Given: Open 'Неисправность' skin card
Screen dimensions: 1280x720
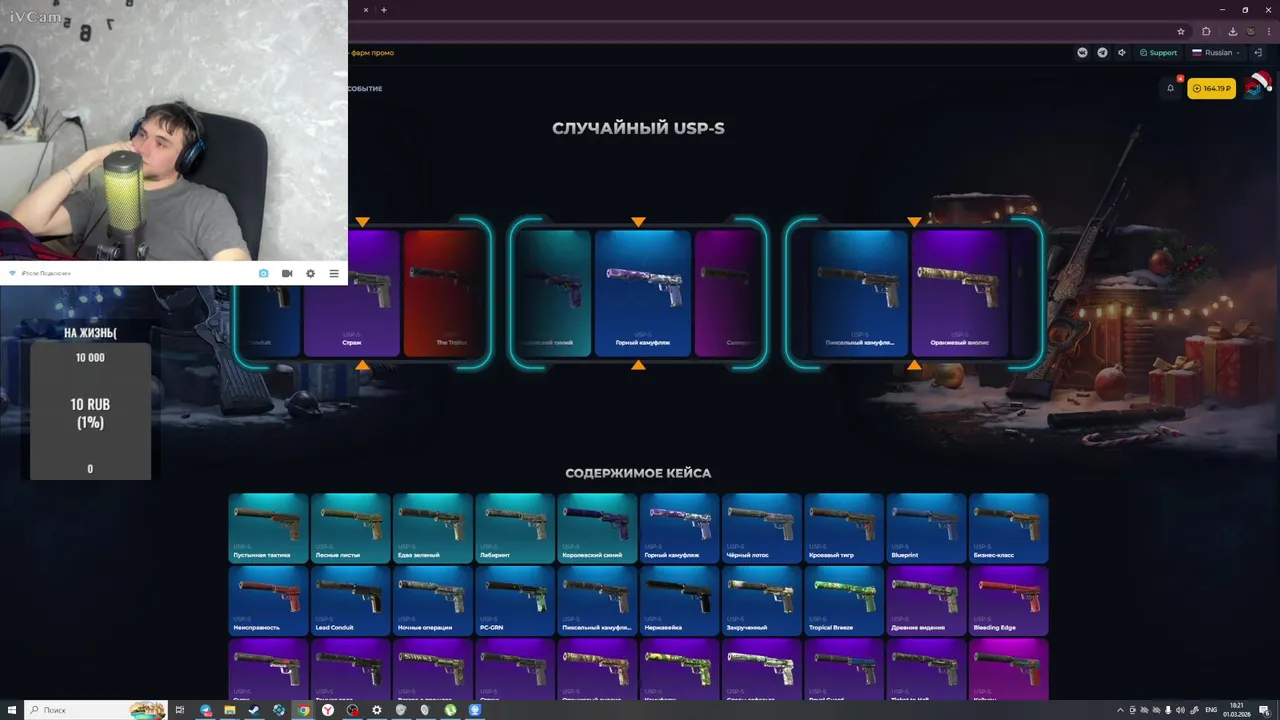Looking at the screenshot, I should [268, 601].
